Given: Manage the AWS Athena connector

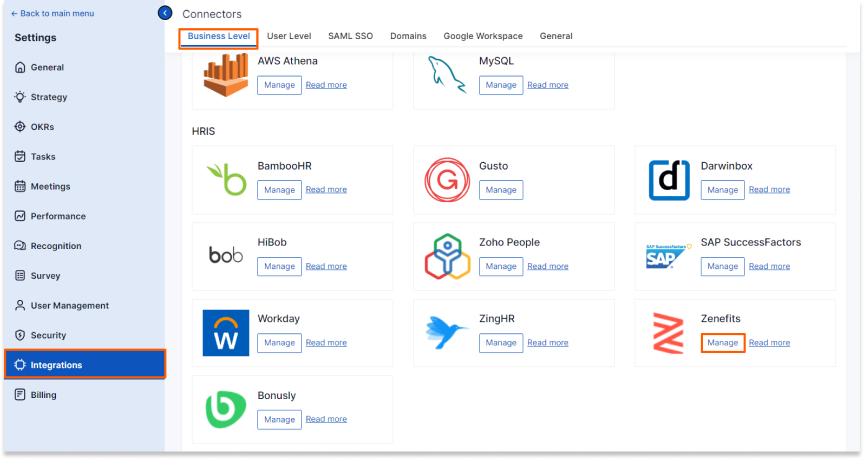Looking at the screenshot, I should point(279,85).
